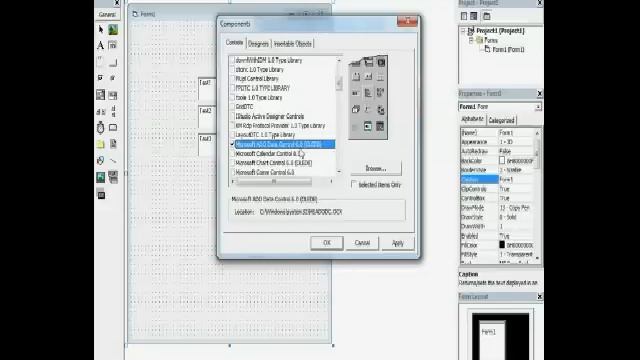Select the BorderStyle property row
The image size is (640, 360).
pyautogui.click(x=497, y=170)
